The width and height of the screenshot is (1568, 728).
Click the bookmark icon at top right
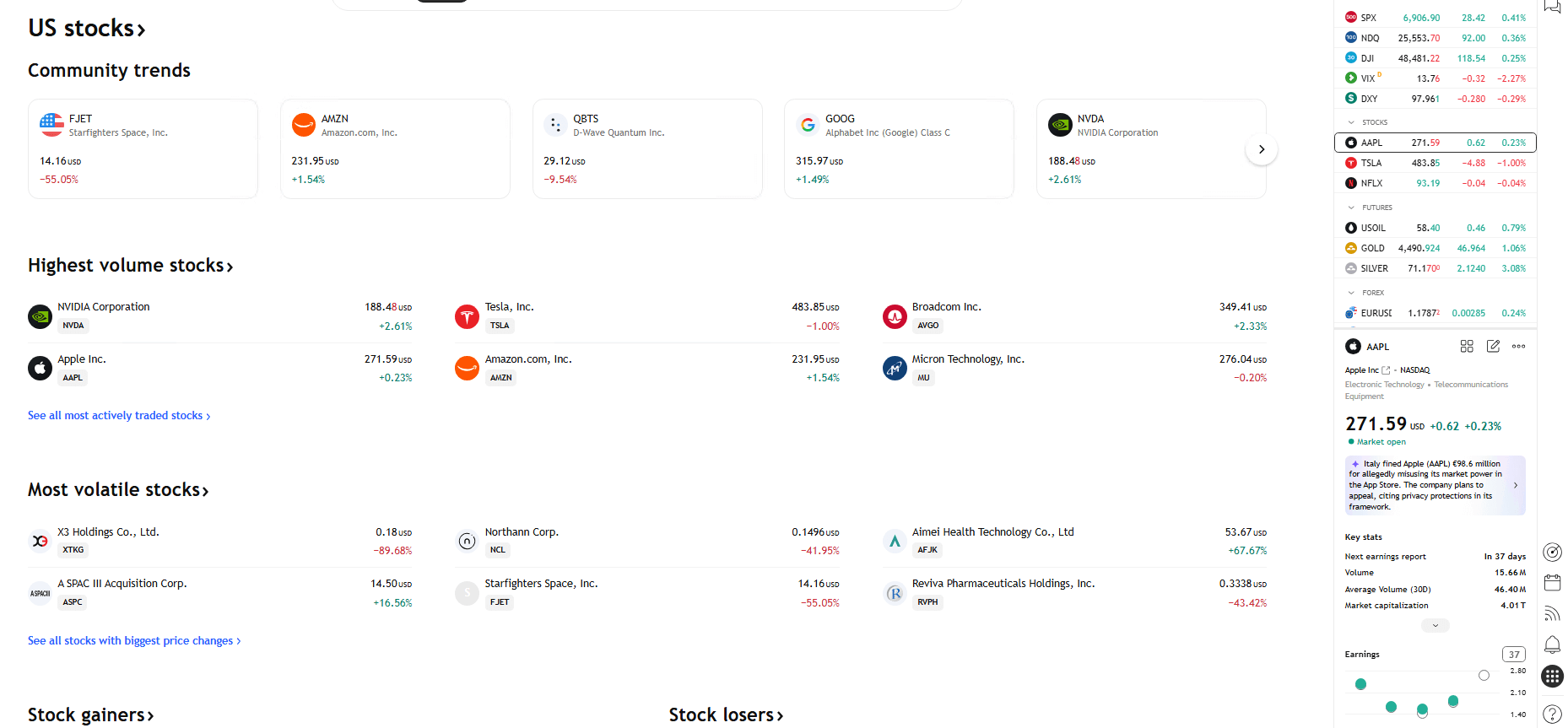pyautogui.click(x=1550, y=5)
